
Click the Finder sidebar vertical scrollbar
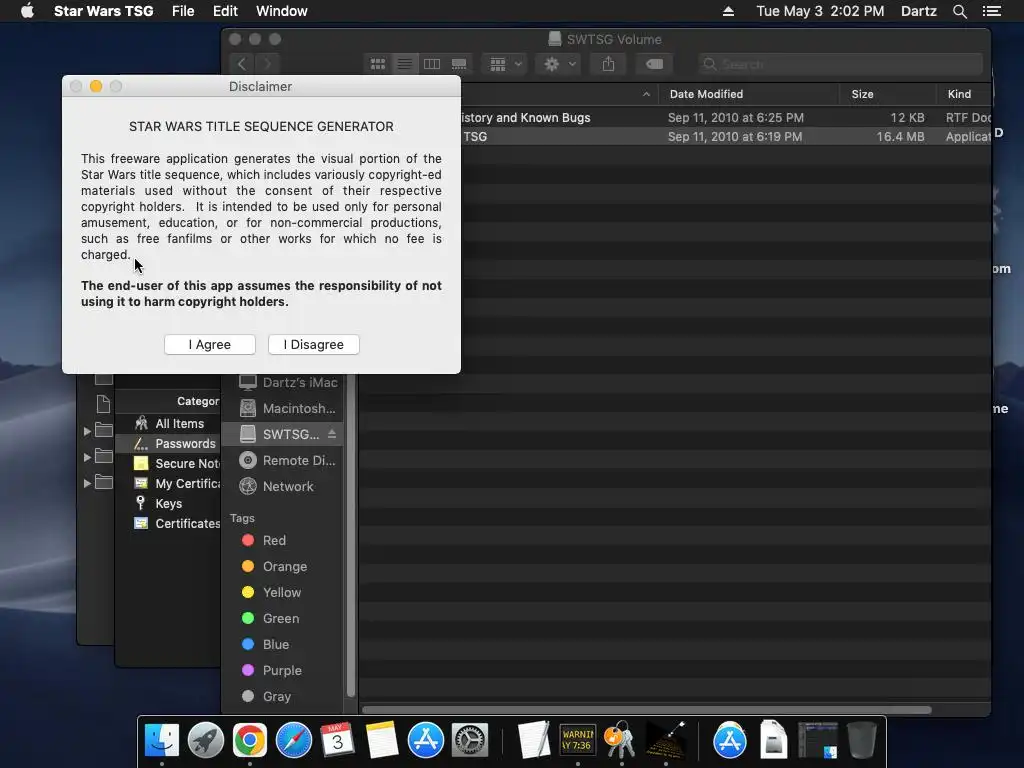[x=351, y=536]
